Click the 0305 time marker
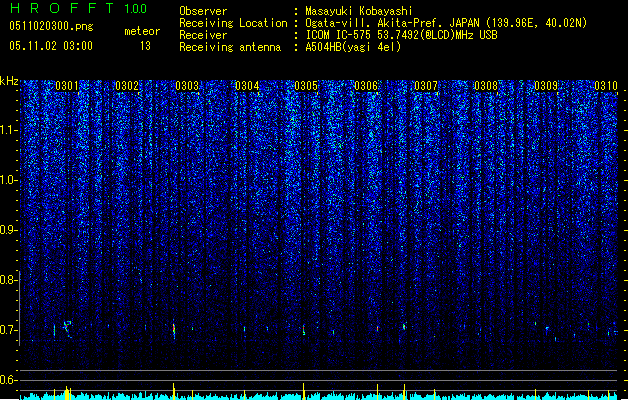The image size is (629, 400). 306,86
